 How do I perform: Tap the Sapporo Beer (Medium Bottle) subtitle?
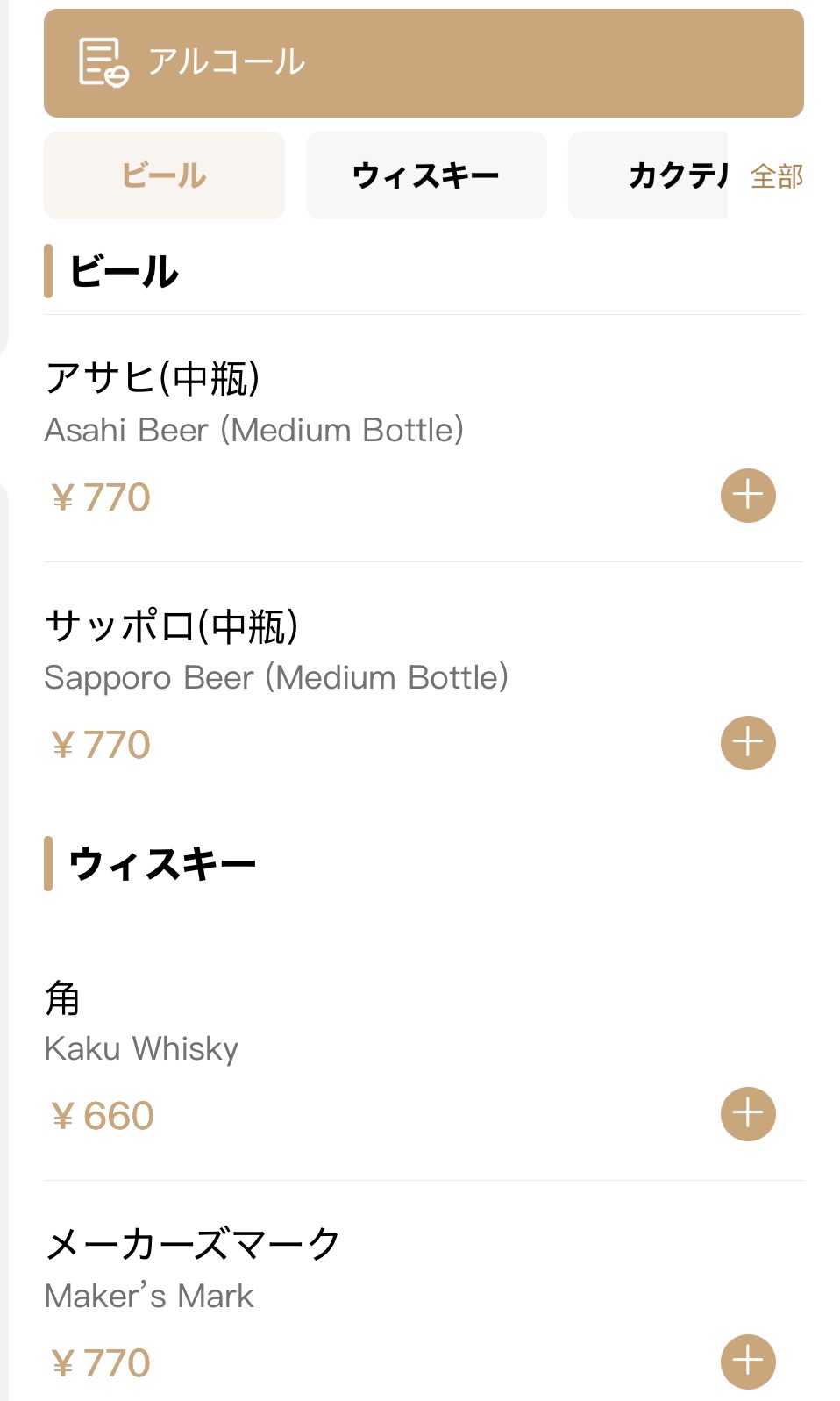pyautogui.click(x=276, y=678)
